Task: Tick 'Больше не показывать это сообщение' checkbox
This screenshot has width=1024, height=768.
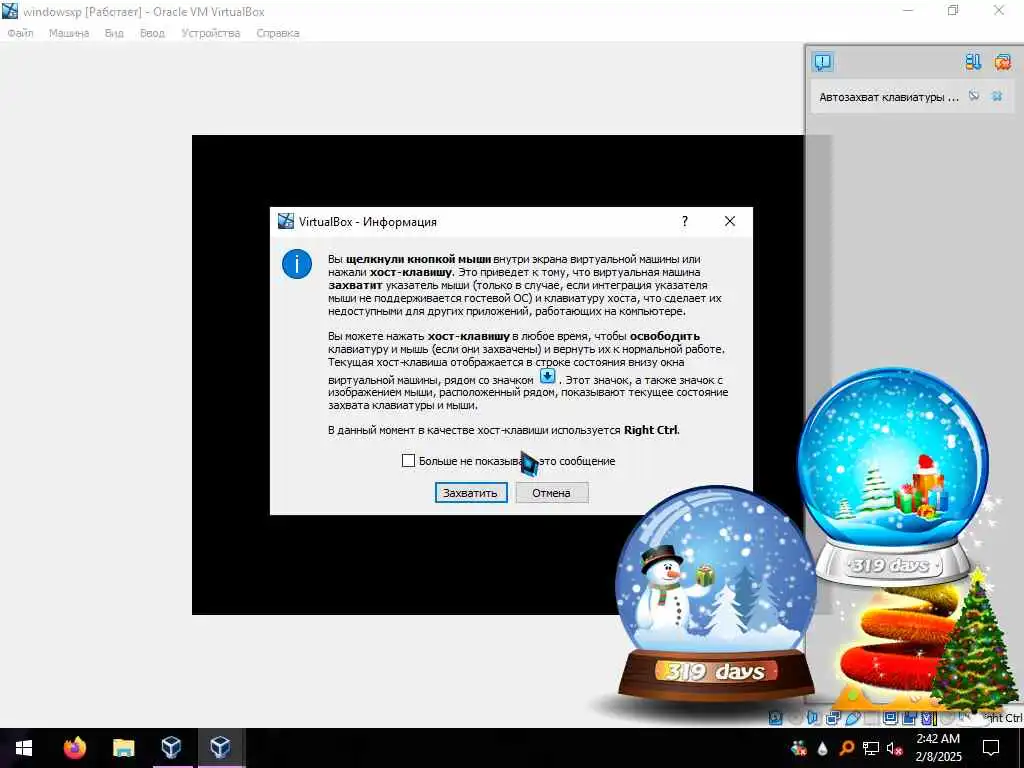Action: [x=408, y=460]
